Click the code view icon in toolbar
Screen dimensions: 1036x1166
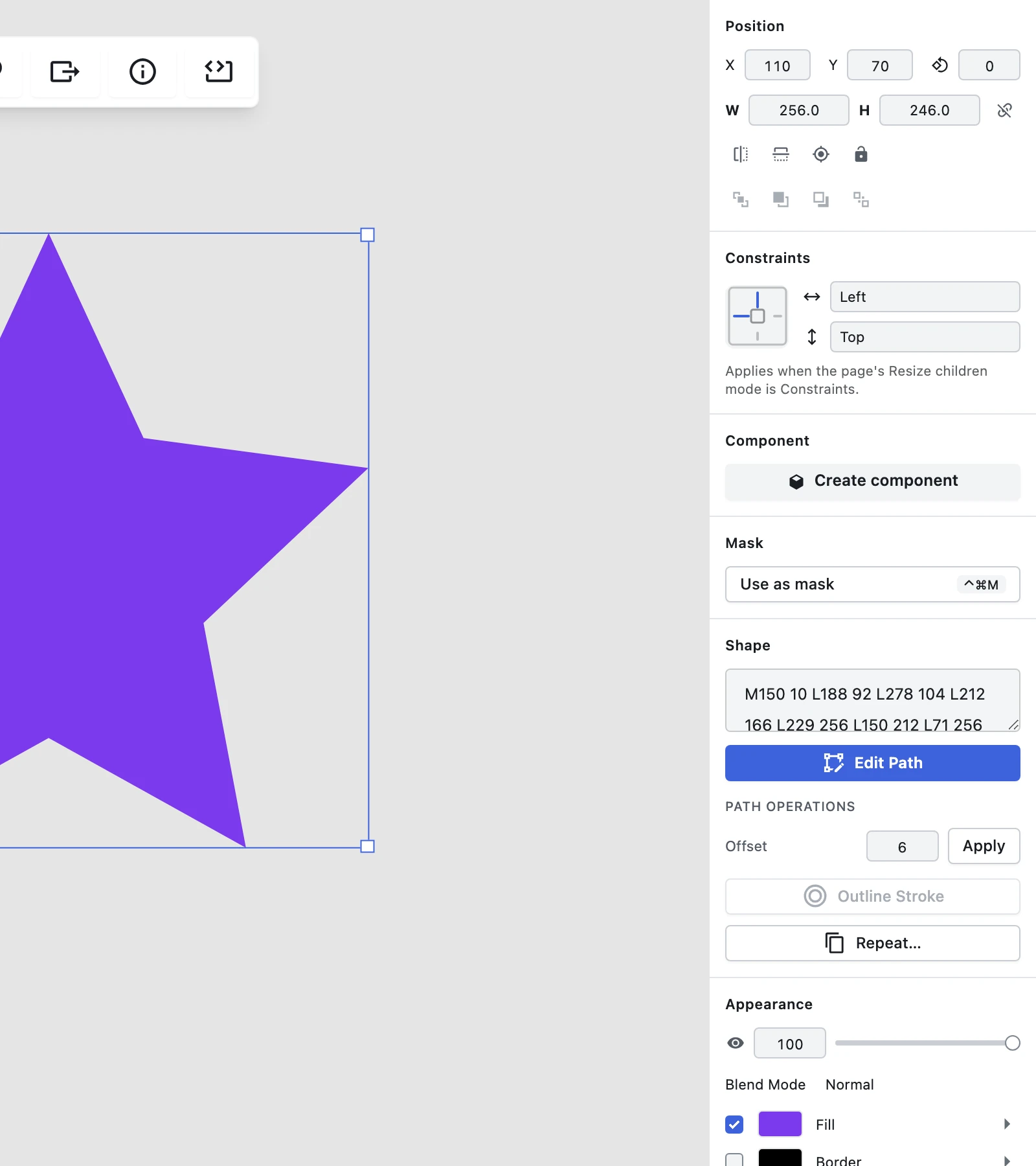pos(219,71)
